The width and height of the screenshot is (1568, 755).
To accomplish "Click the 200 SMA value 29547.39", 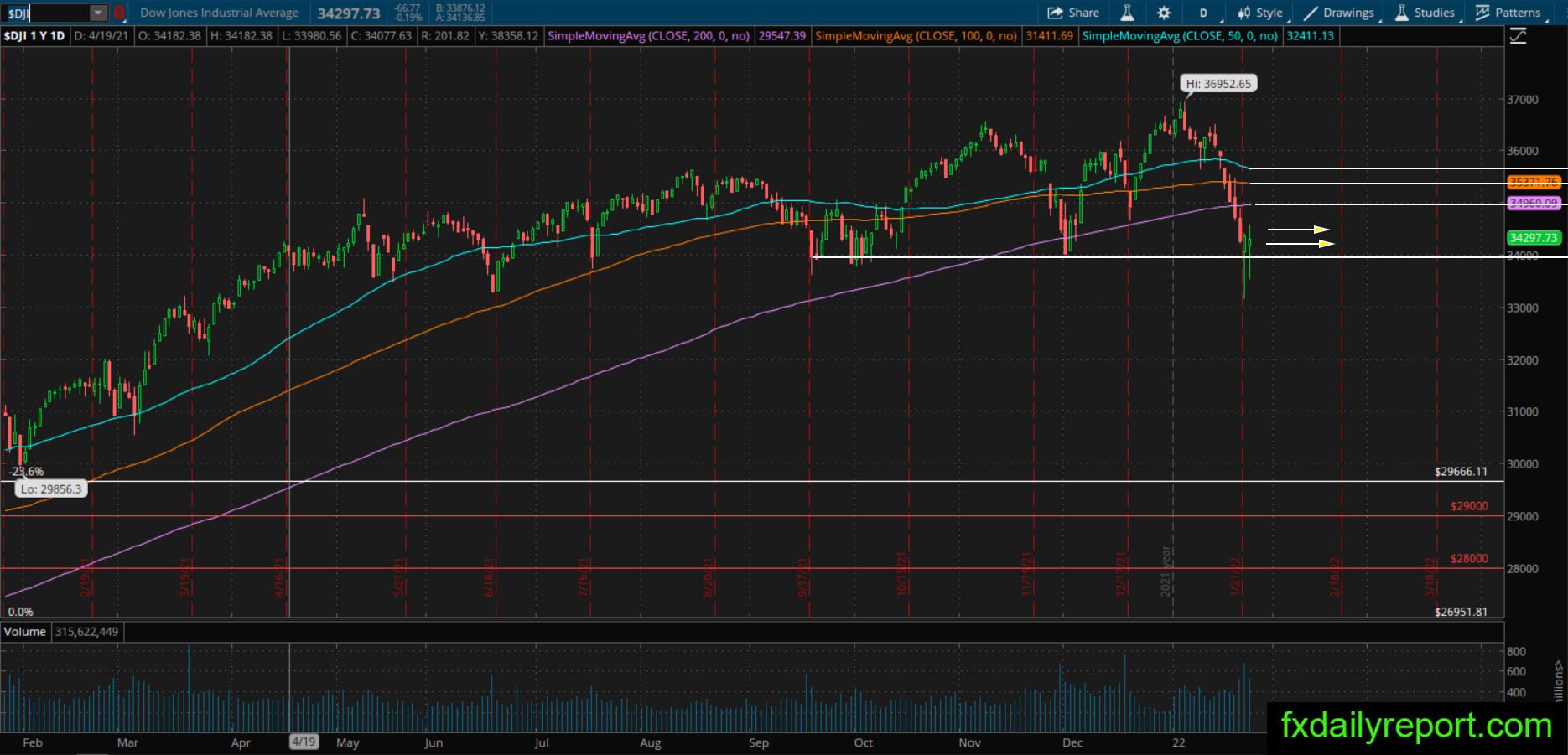I will pos(781,36).
